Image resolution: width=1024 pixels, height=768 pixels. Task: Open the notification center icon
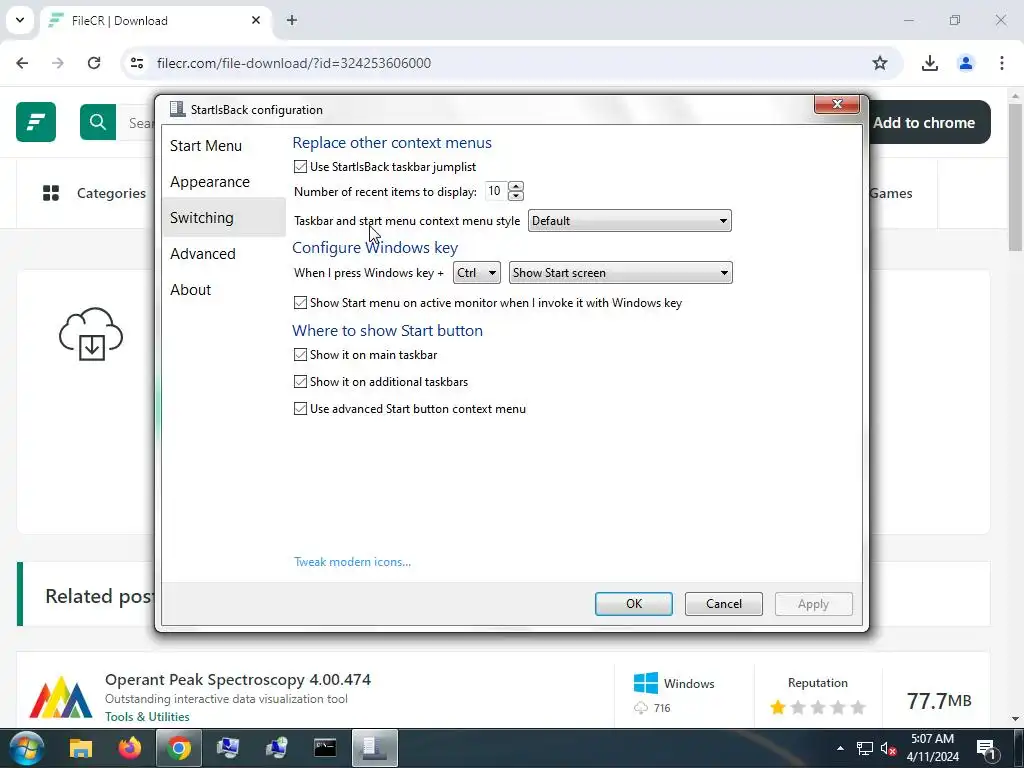(x=987, y=749)
